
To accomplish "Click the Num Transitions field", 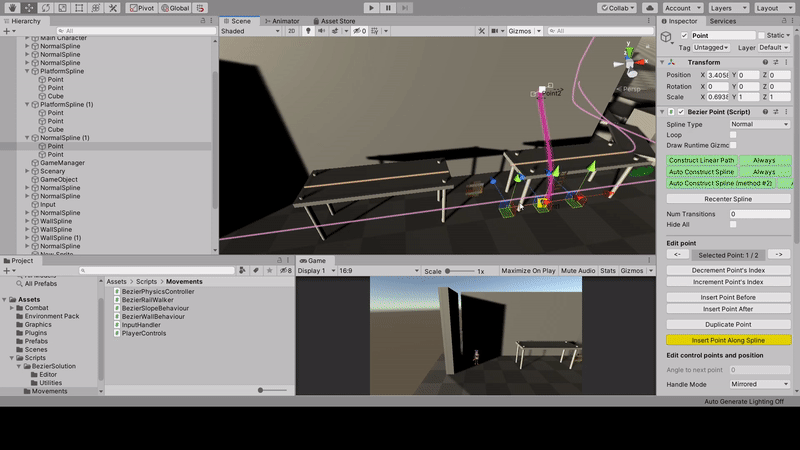I will coord(760,214).
